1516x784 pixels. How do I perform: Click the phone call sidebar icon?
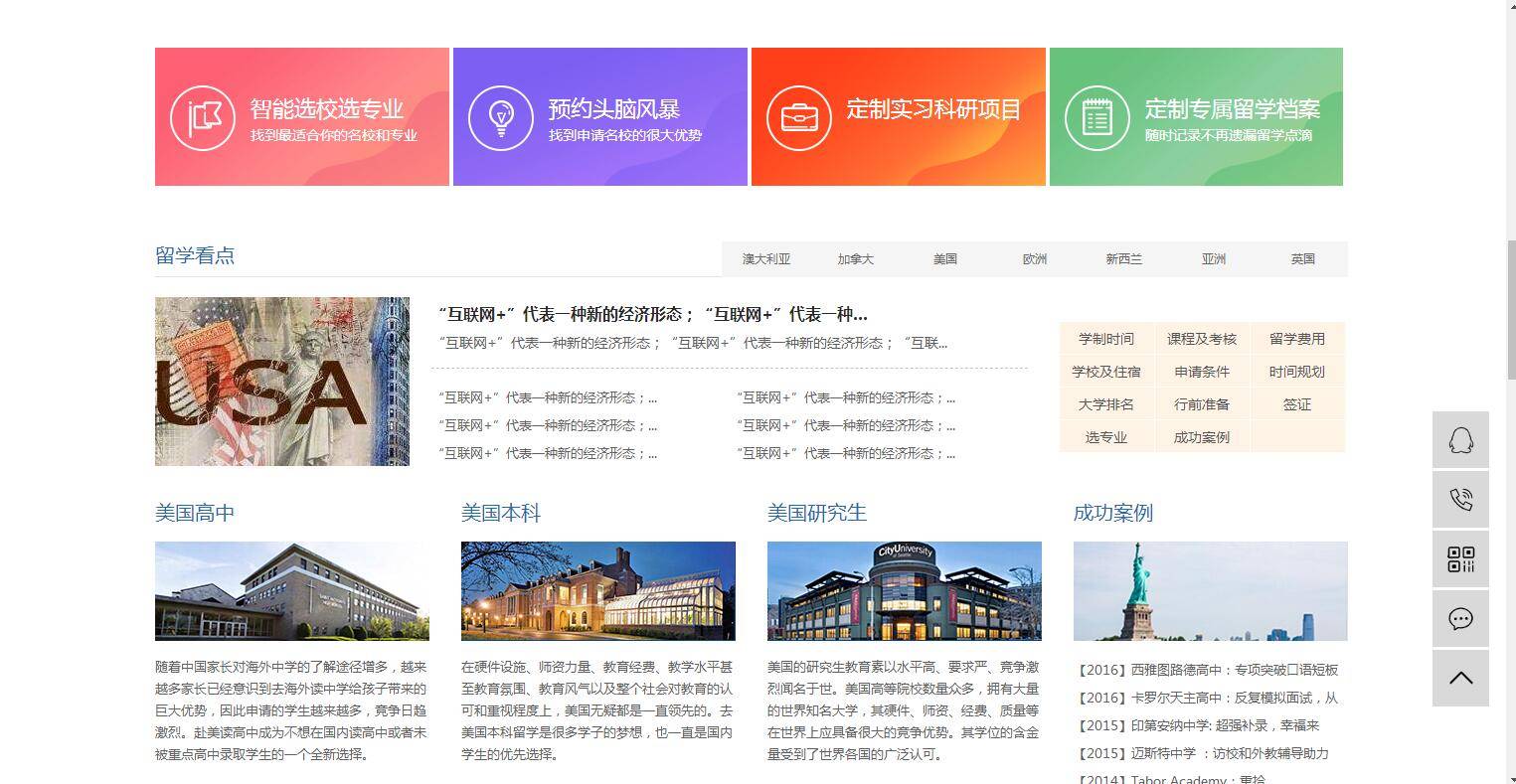pos(1460,500)
